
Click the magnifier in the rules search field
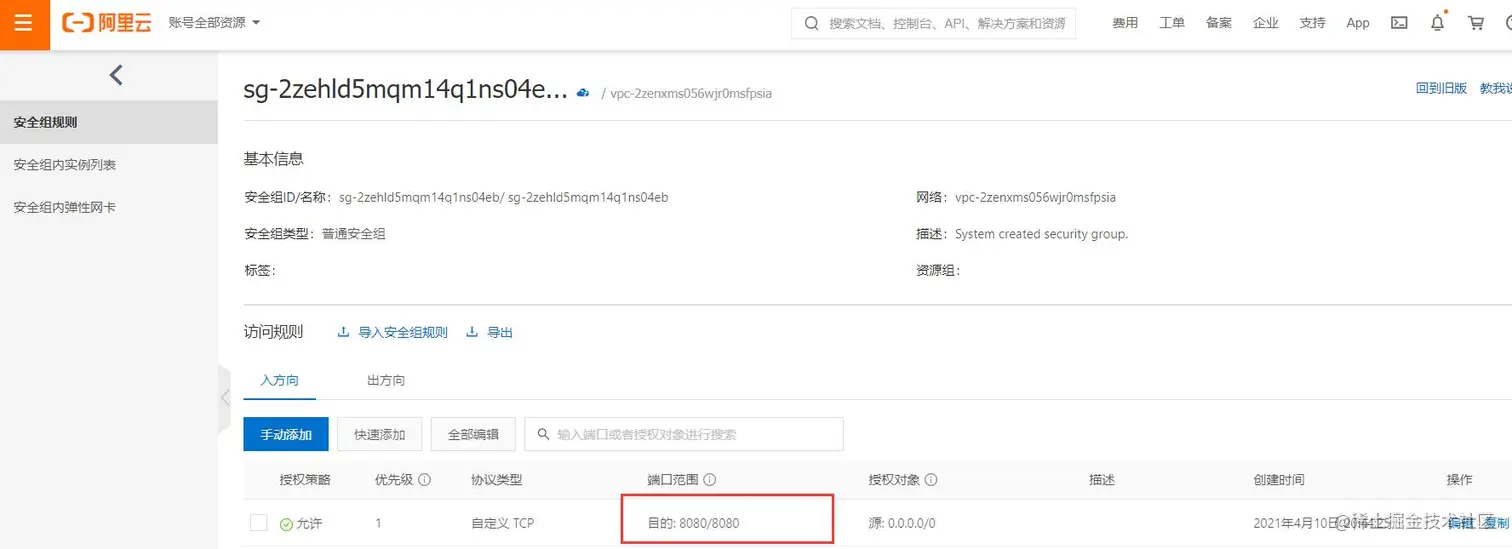(544, 434)
